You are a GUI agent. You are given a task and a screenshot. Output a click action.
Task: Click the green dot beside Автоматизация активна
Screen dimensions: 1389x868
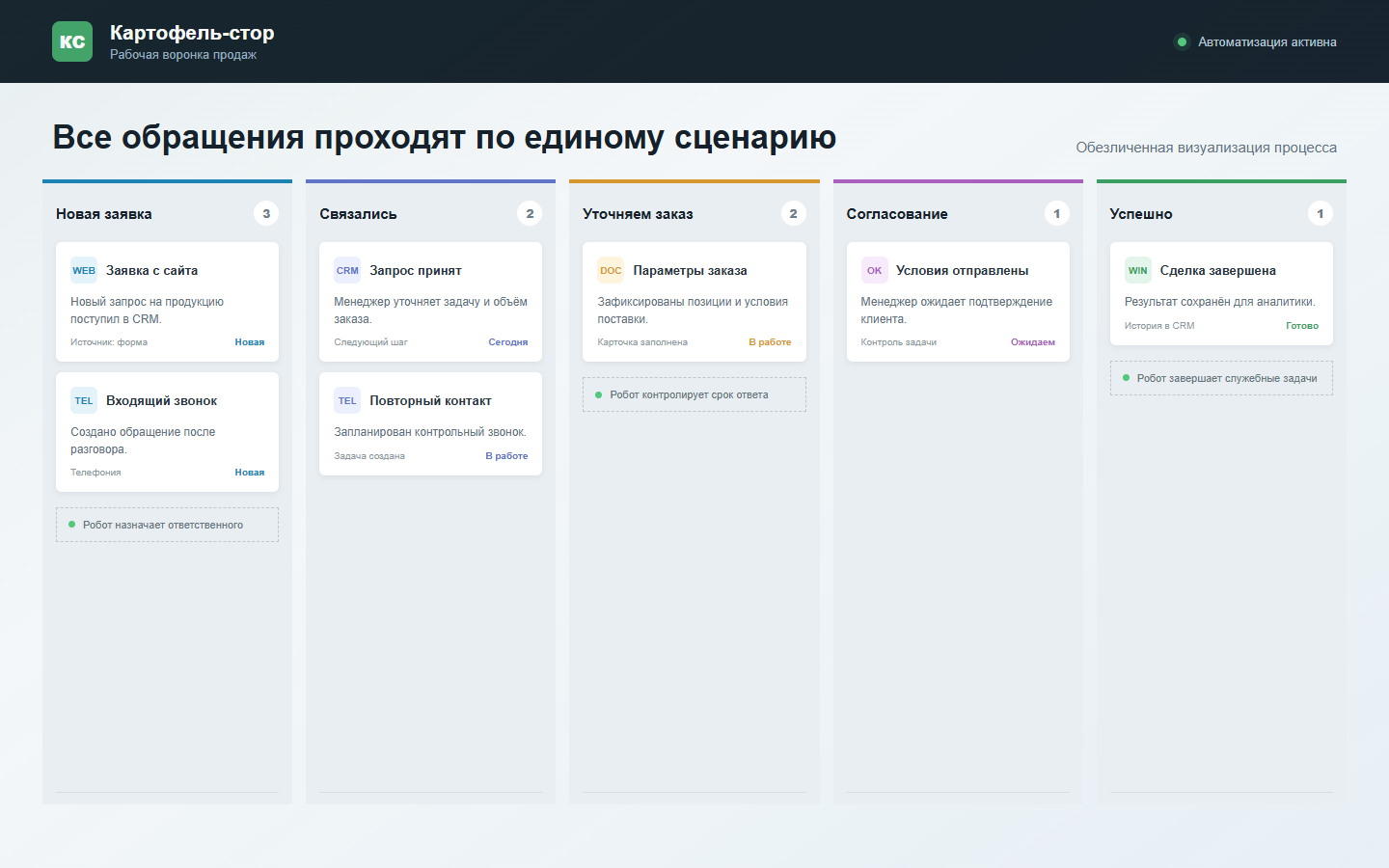(1182, 41)
